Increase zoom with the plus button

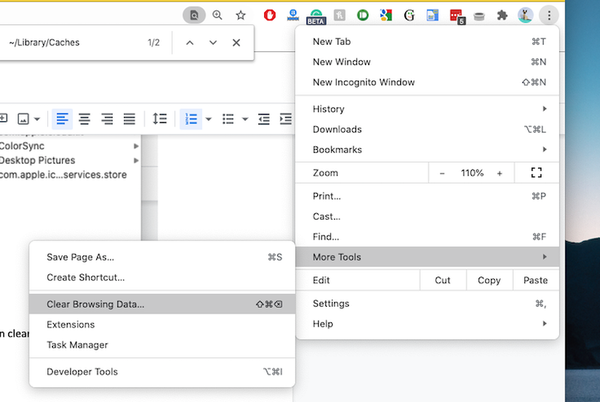[499, 173]
